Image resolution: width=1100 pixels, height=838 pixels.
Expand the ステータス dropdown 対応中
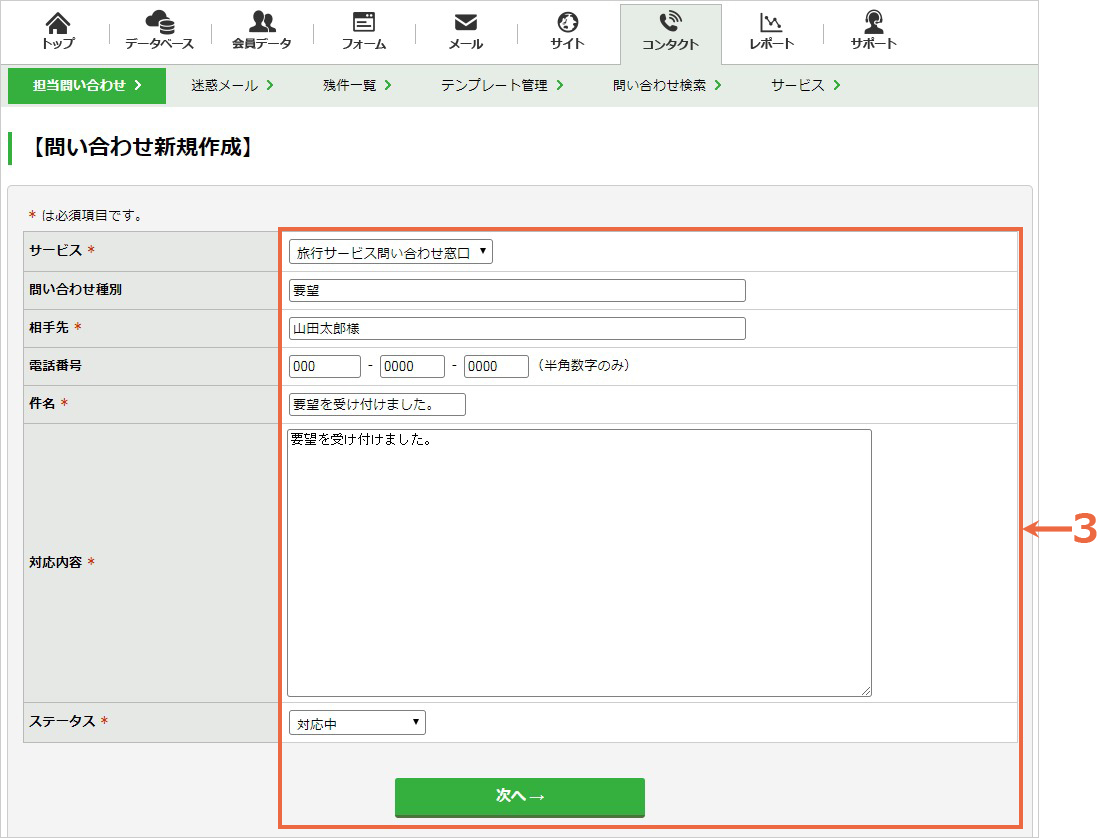point(357,723)
